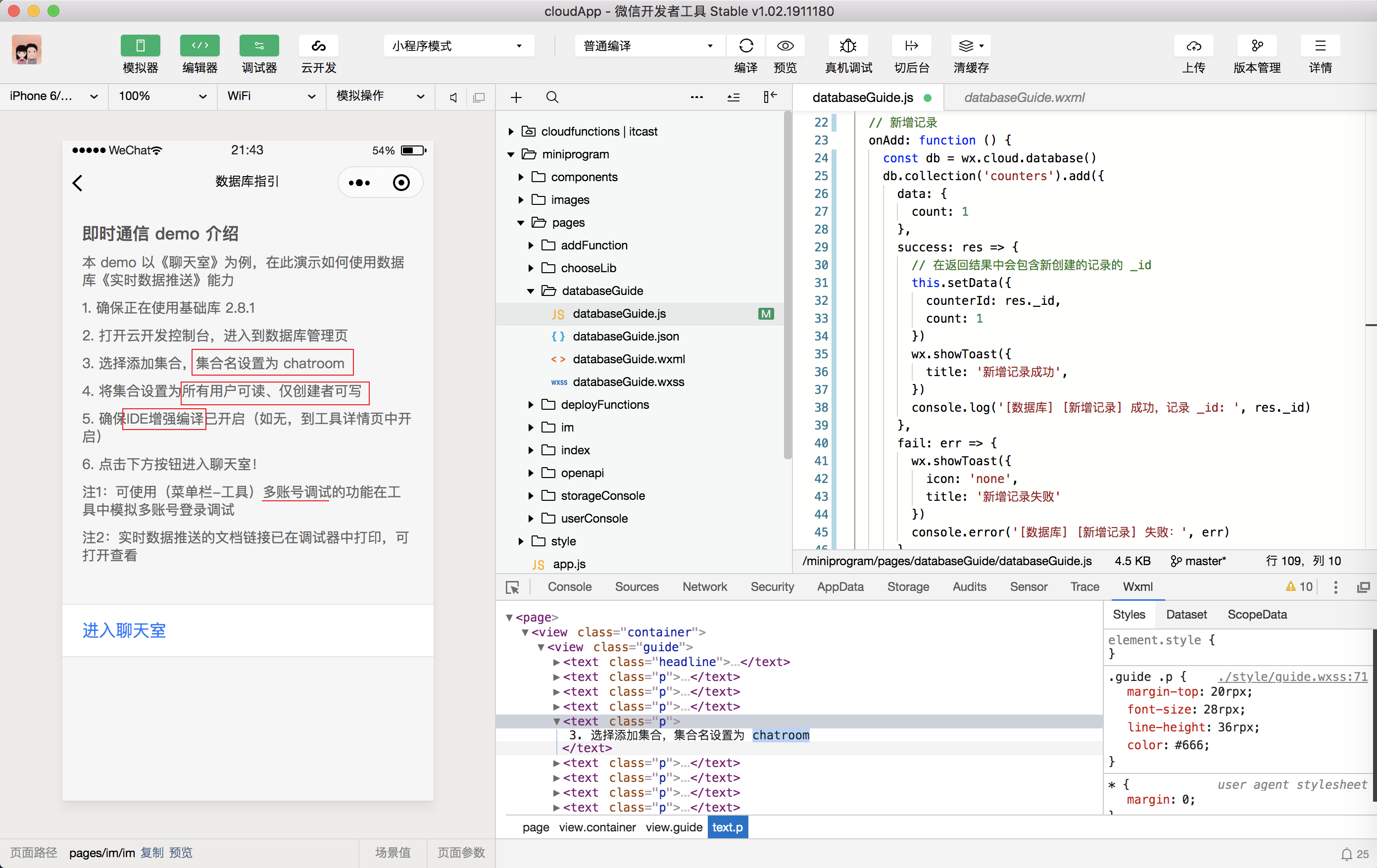The image size is (1377, 868).
Task: Click the 页面参数 status bar button
Action: 461,853
